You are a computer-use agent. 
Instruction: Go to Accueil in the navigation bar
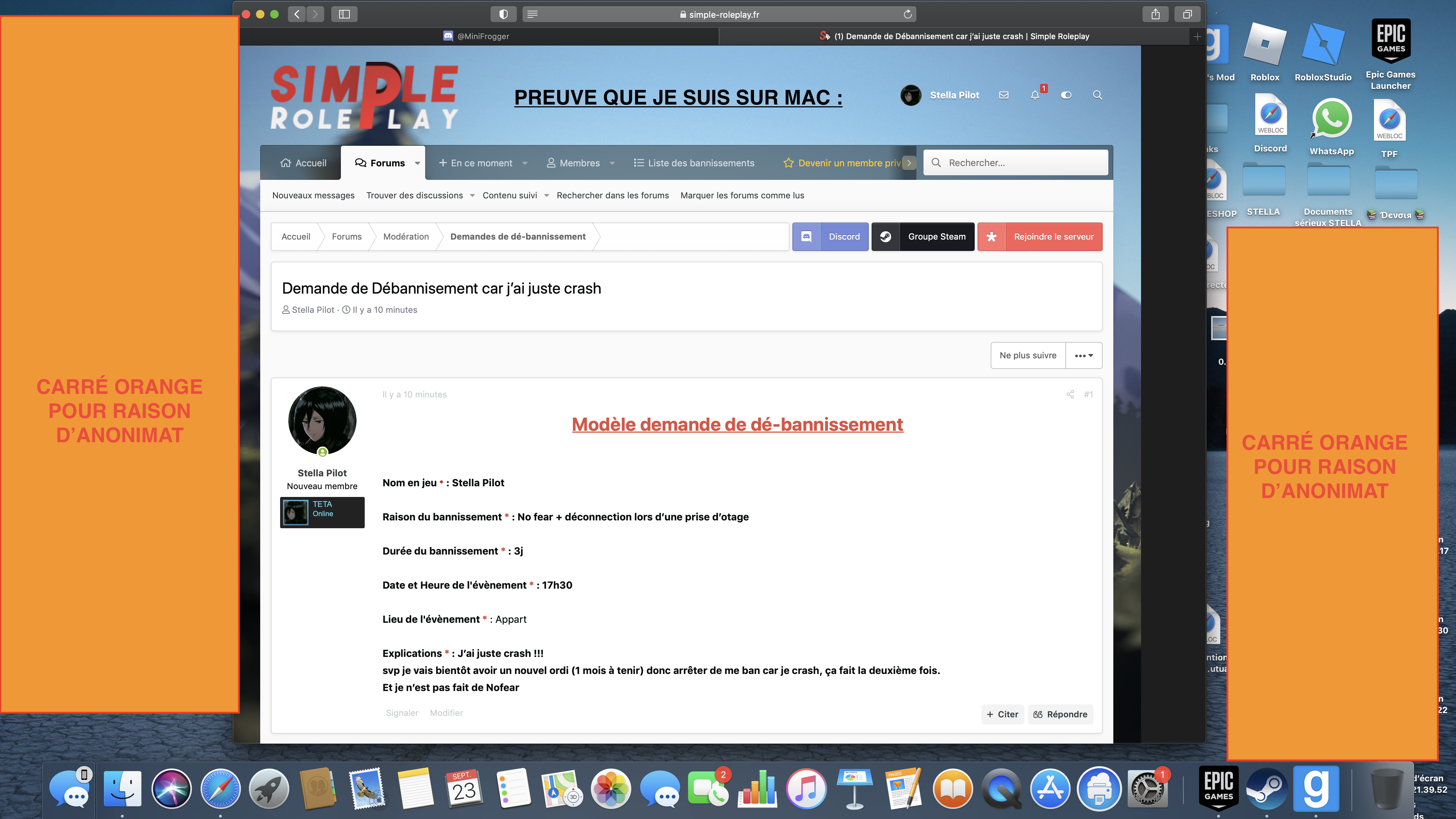tap(303, 163)
